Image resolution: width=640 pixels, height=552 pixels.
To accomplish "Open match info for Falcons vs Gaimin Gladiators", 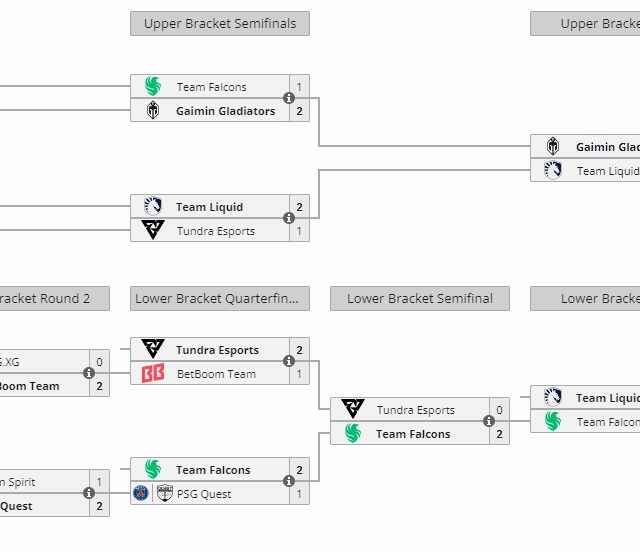I will click(289, 99).
